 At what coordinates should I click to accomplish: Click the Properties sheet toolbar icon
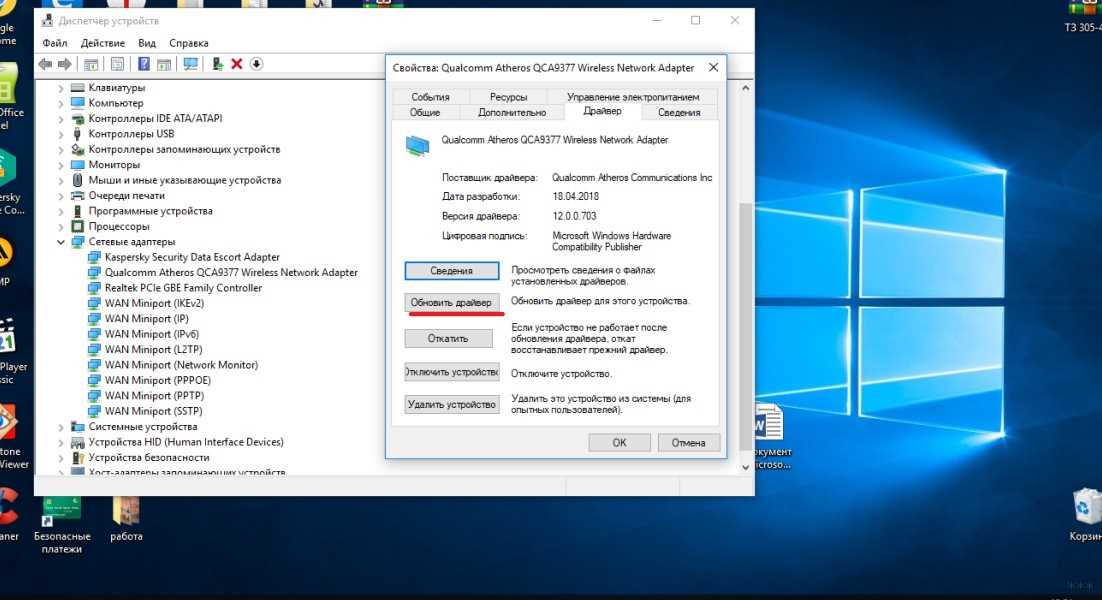tap(117, 64)
